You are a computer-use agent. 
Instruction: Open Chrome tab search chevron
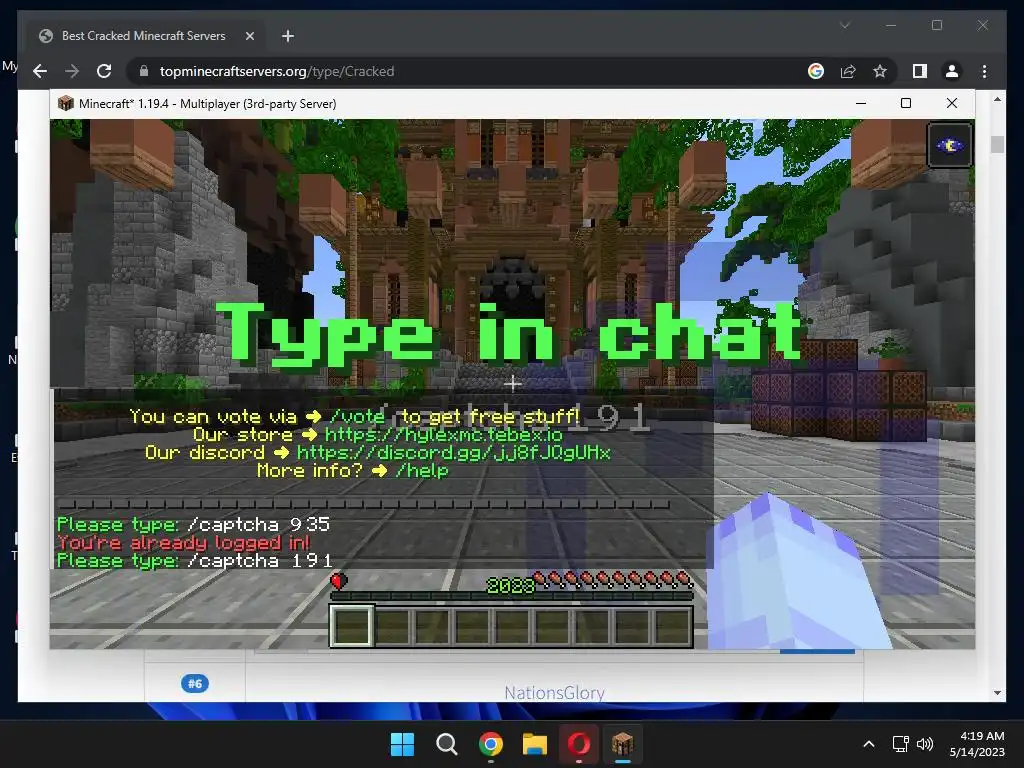tap(845, 25)
